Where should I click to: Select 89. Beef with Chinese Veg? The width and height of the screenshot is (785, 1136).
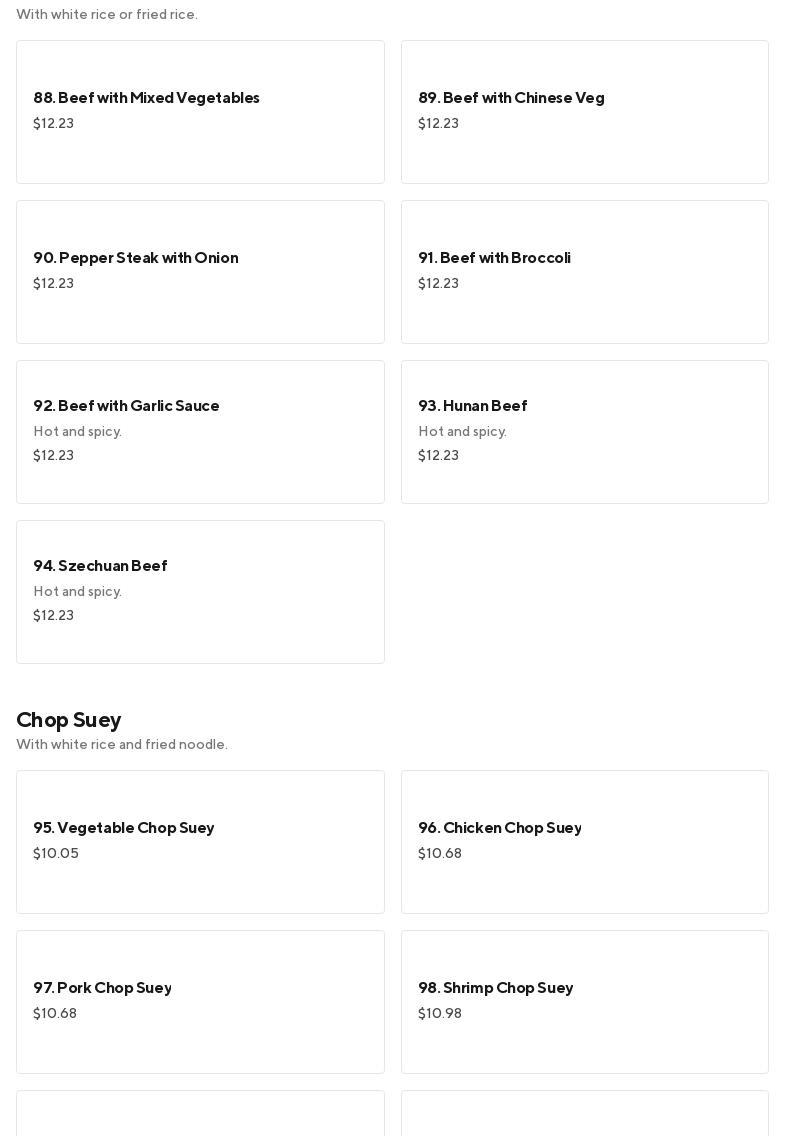pos(584,112)
